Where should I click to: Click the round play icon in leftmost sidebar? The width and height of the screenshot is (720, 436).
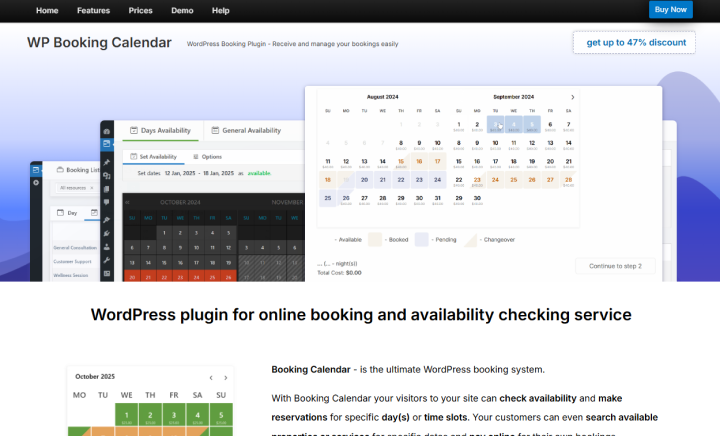(x=36, y=183)
